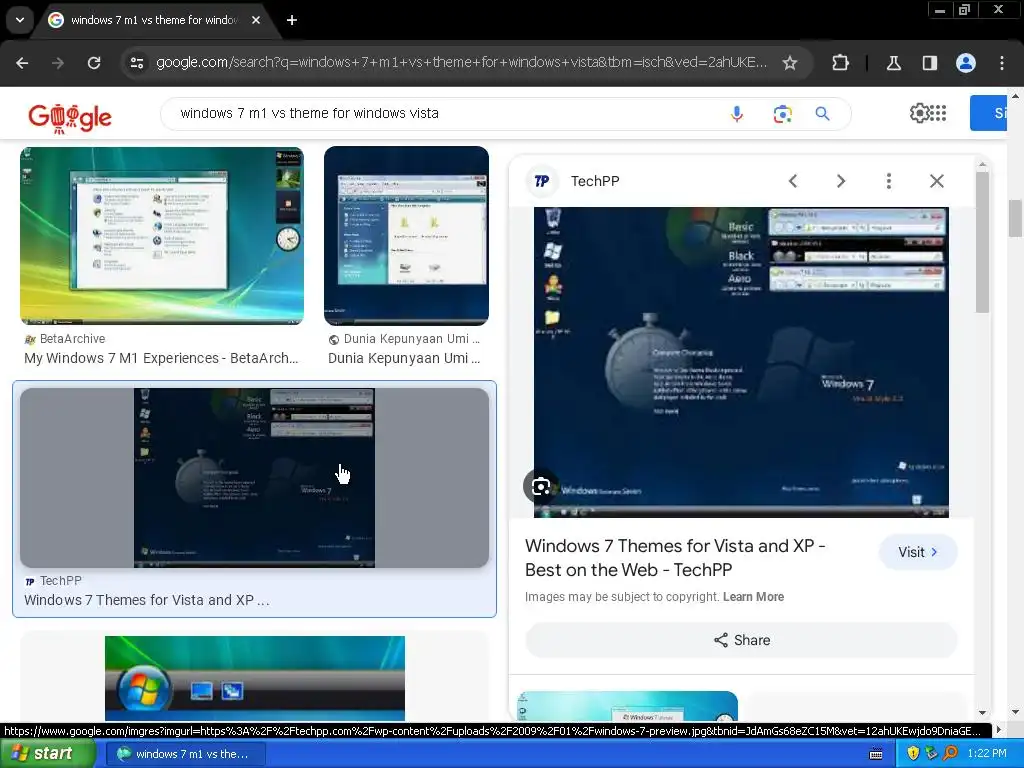Viewport: 1024px width, 768px height.
Task: Click the TechPP name in preview header
Action: click(x=595, y=181)
